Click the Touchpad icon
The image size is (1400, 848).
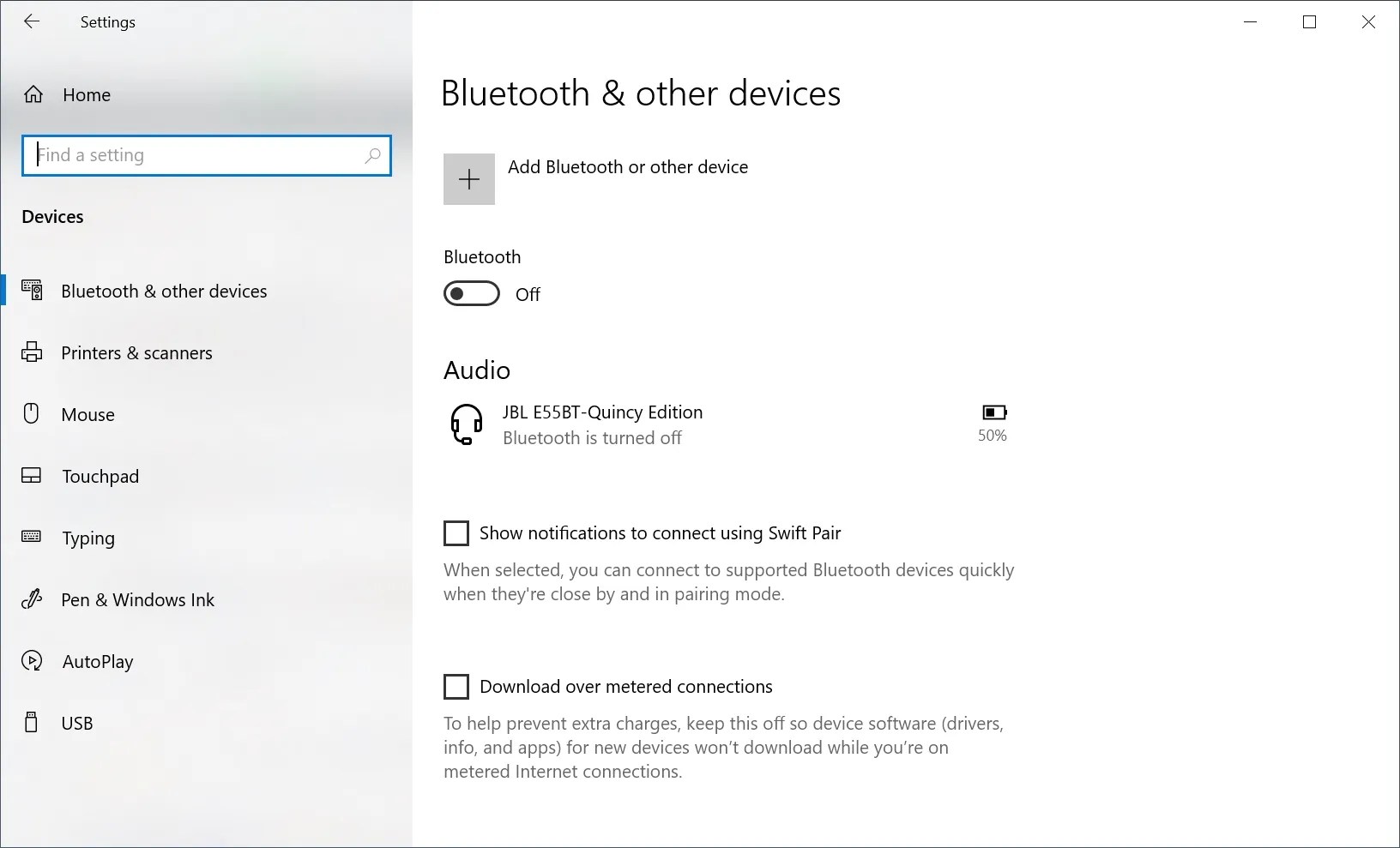31,476
